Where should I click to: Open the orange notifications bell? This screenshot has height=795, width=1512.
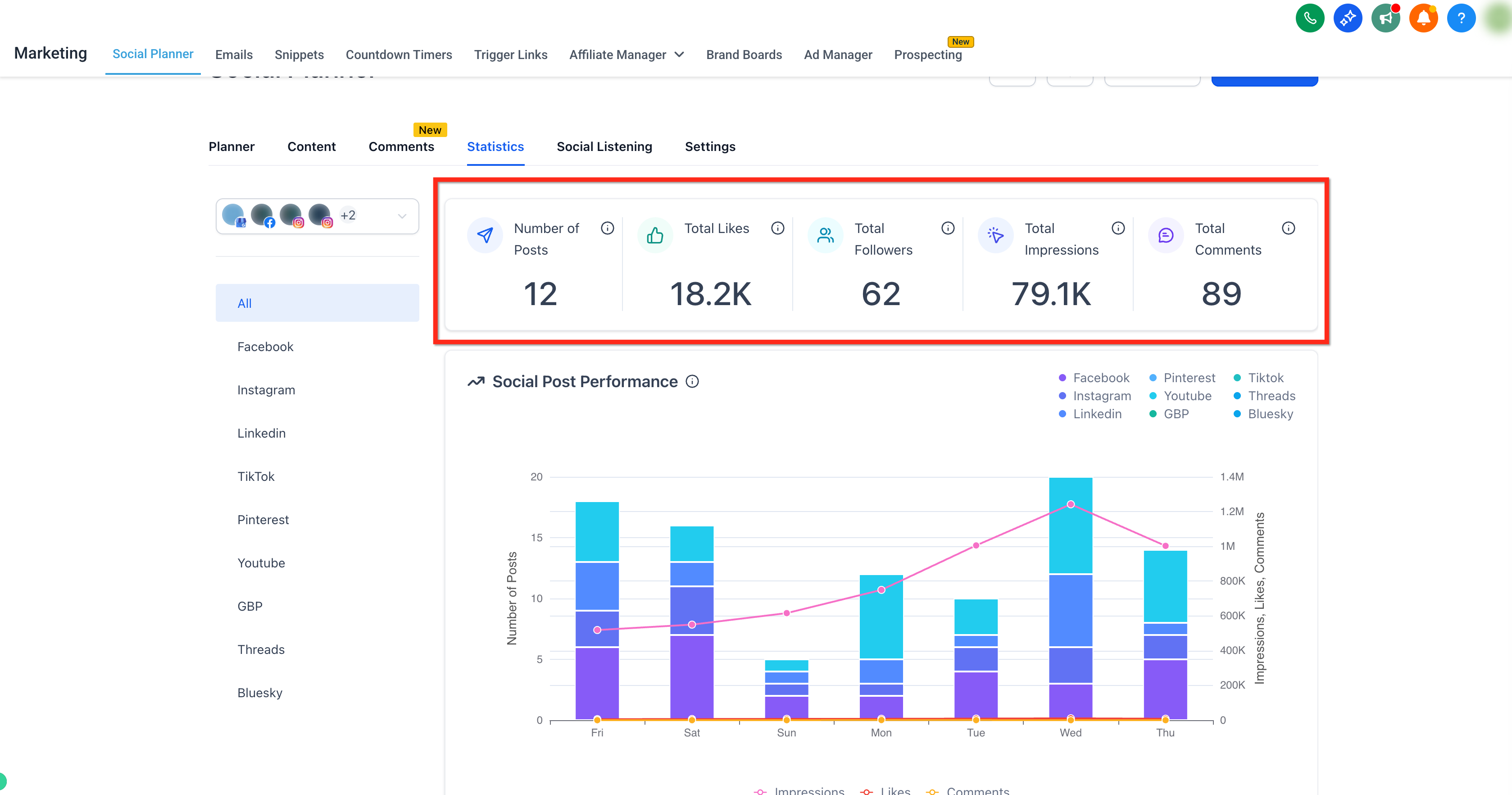[x=1423, y=18]
